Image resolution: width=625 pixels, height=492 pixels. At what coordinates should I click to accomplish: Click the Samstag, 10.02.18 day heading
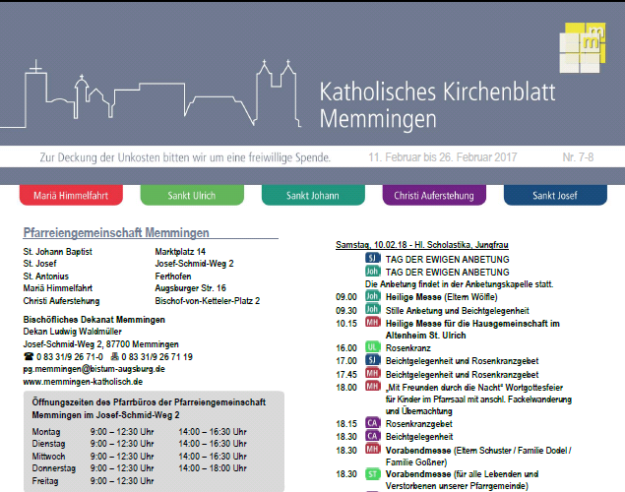[x=422, y=244]
